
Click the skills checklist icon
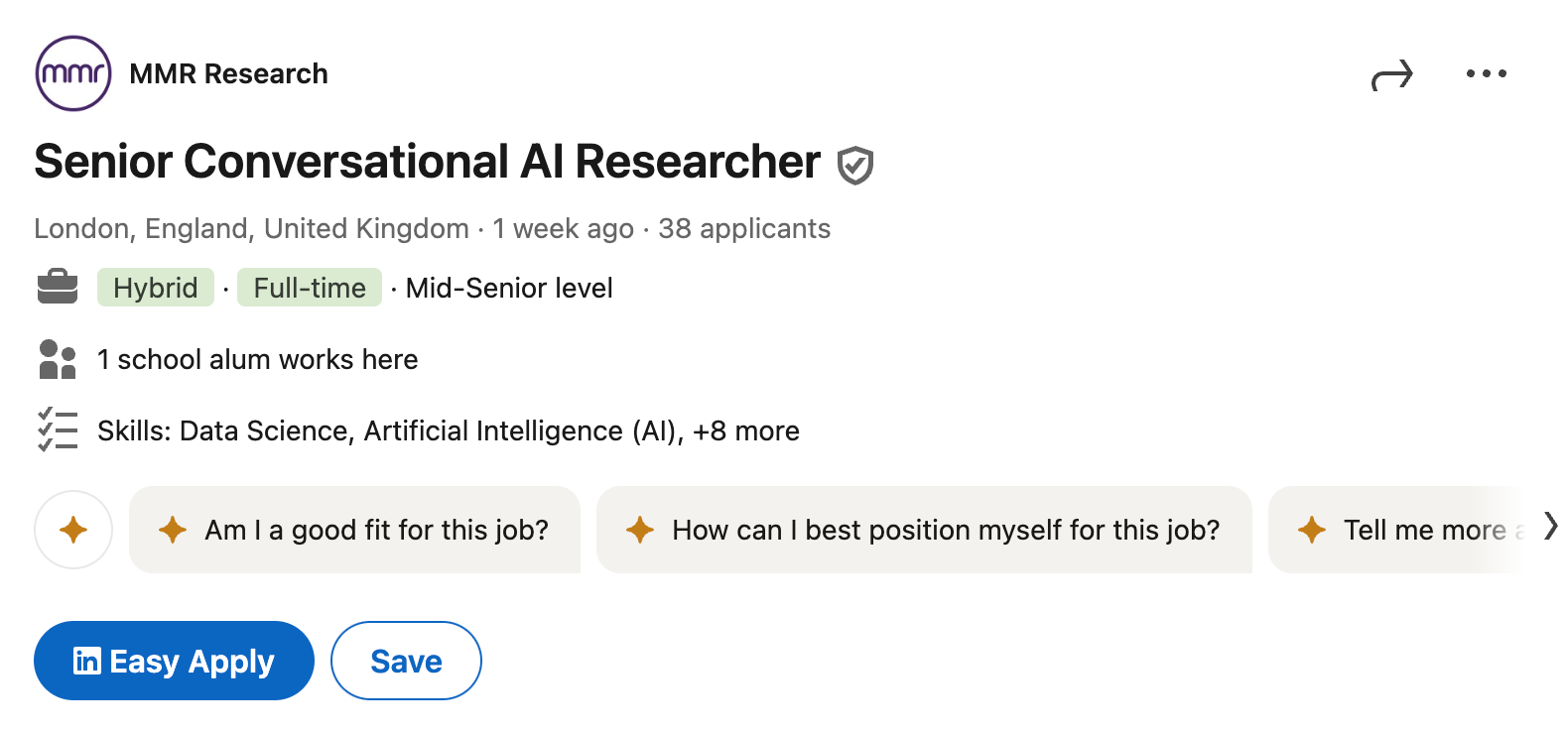(57, 430)
